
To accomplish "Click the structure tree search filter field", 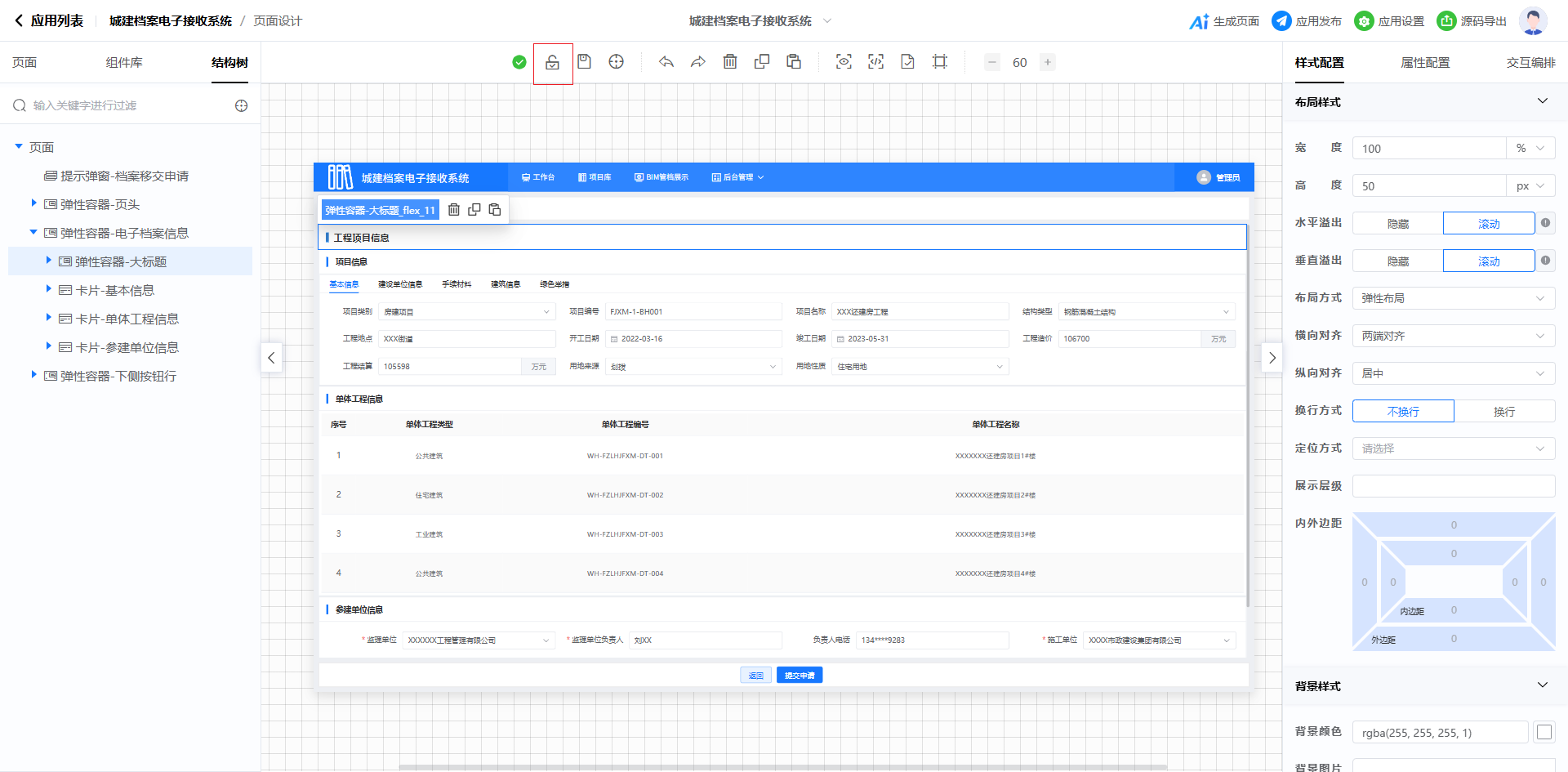I will click(x=122, y=105).
